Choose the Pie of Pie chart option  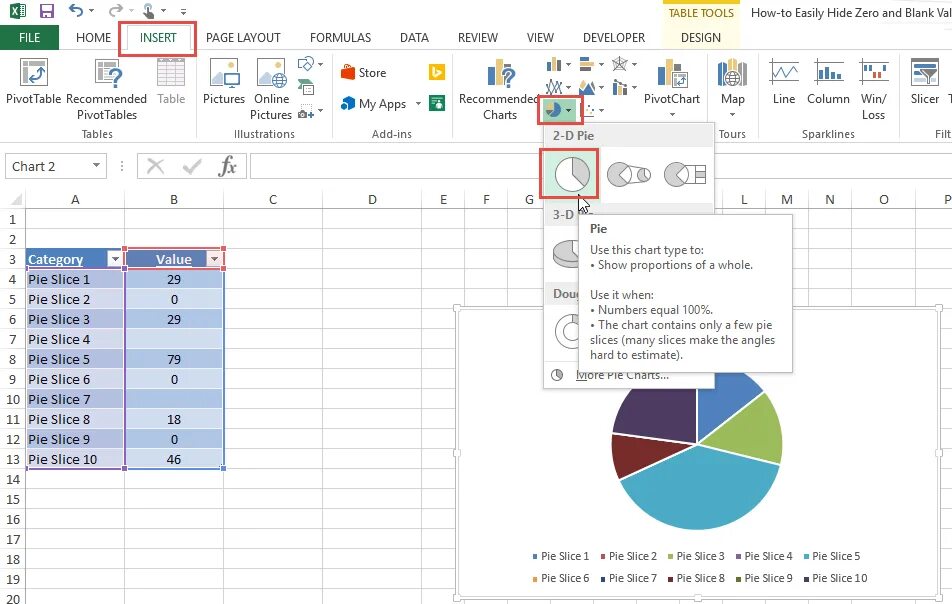pyautogui.click(x=628, y=174)
